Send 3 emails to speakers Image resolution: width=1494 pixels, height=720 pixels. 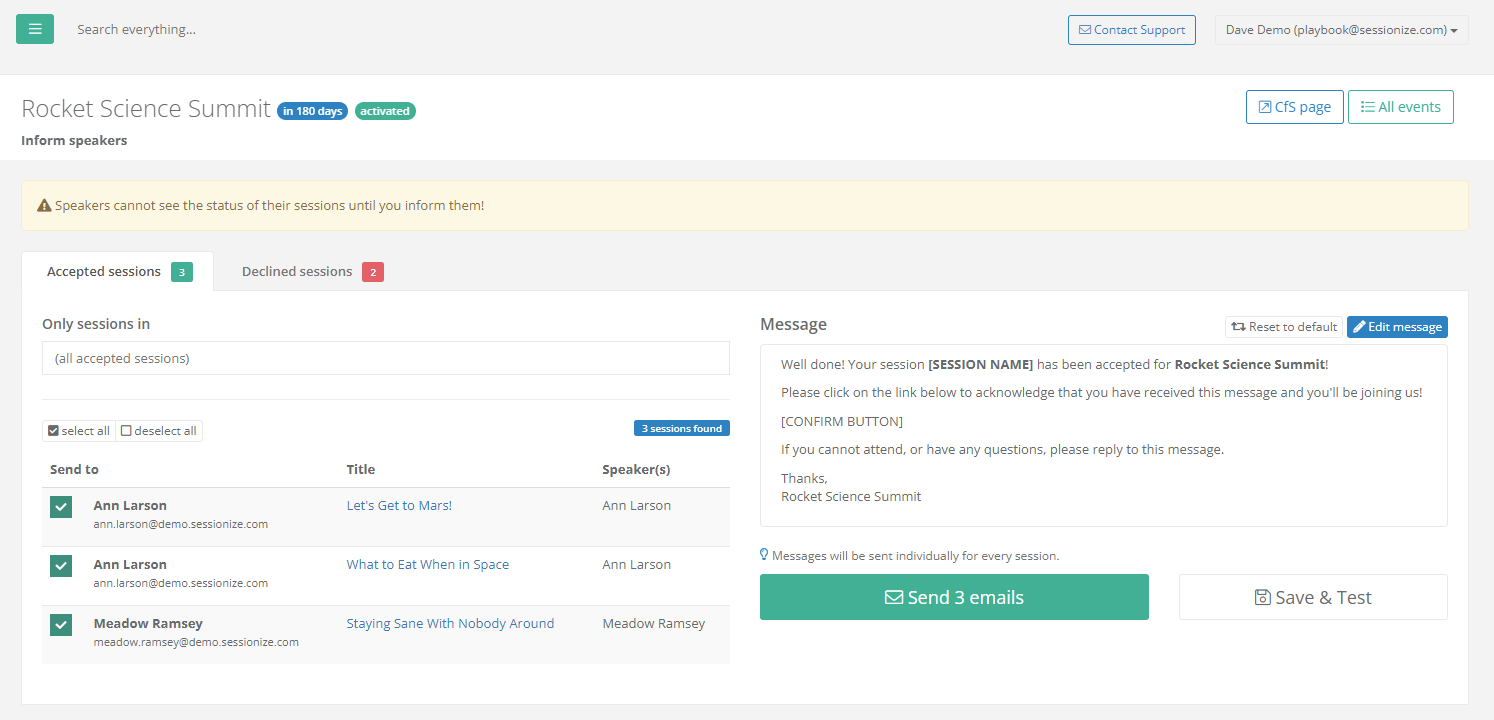click(x=954, y=597)
